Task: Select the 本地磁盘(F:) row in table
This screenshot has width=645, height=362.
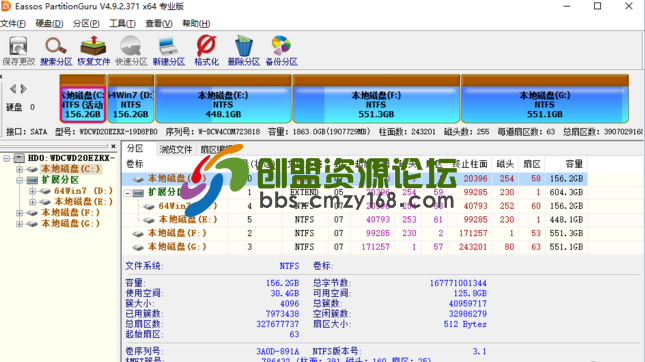Action: point(355,233)
